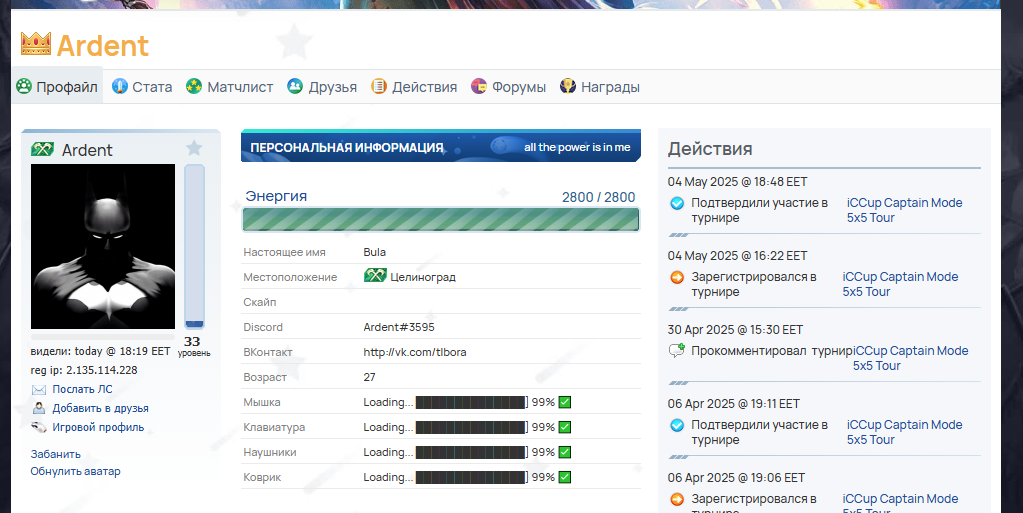Click the game profile controller icon
Image resolution: width=1023 pixels, height=513 pixels.
pos(39,428)
